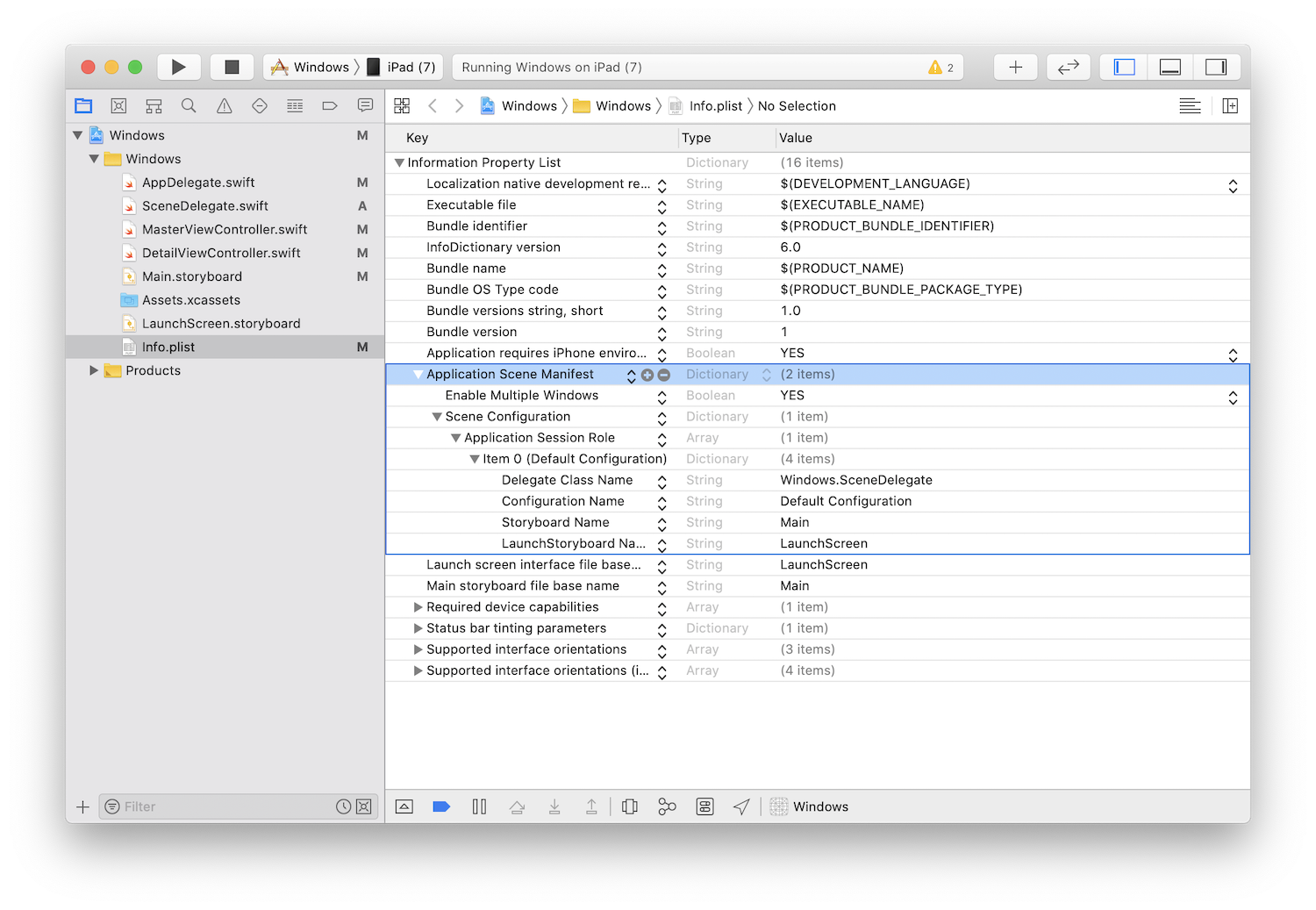Open the Test navigator diamond icon
The height and width of the screenshot is (910, 1316).
coord(260,106)
